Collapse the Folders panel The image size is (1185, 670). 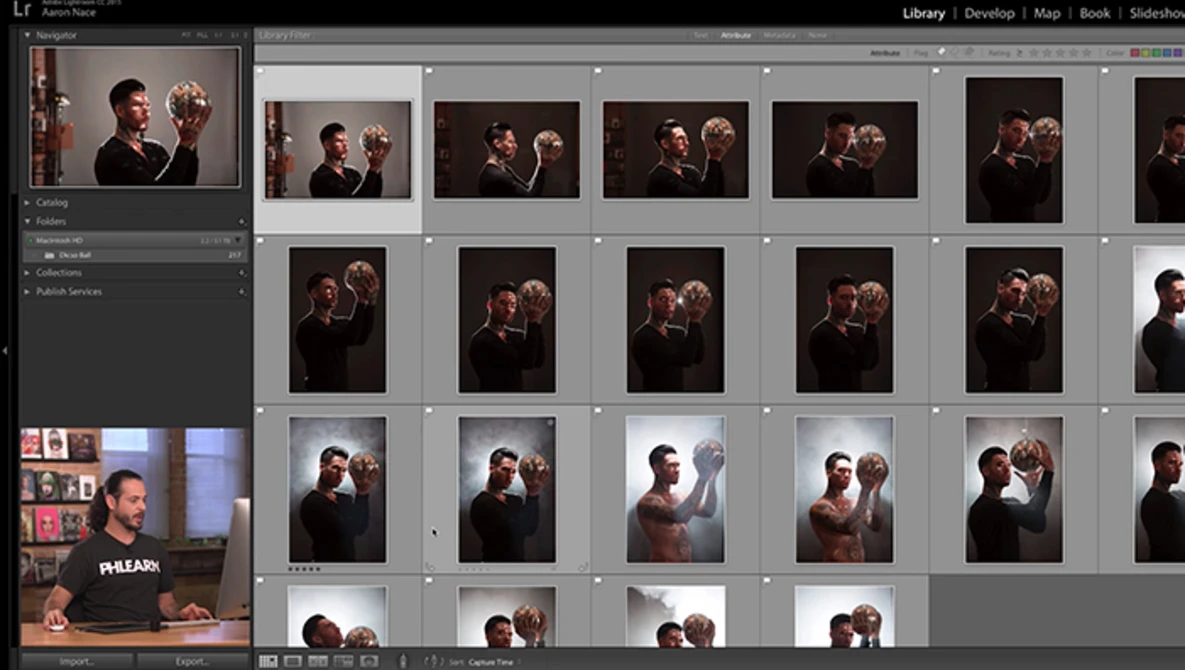(x=27, y=221)
